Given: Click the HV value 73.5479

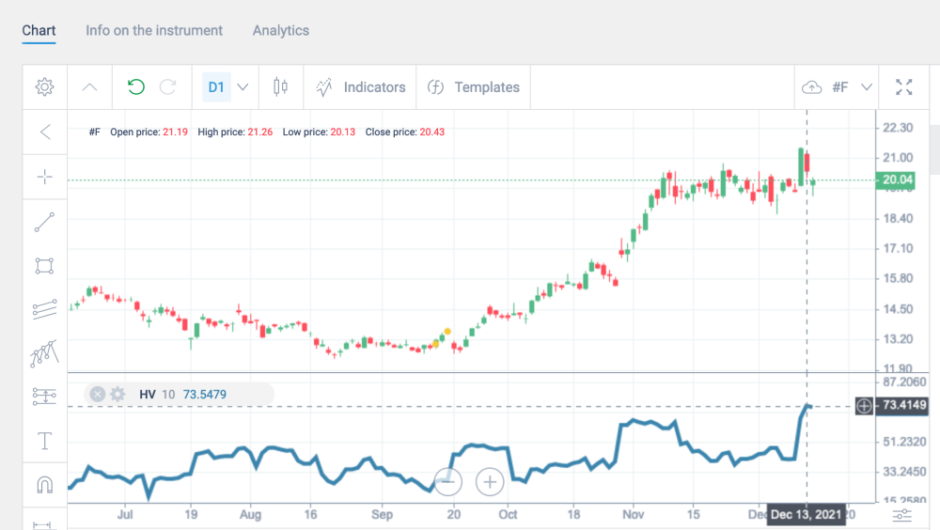Looking at the screenshot, I should pos(204,395).
